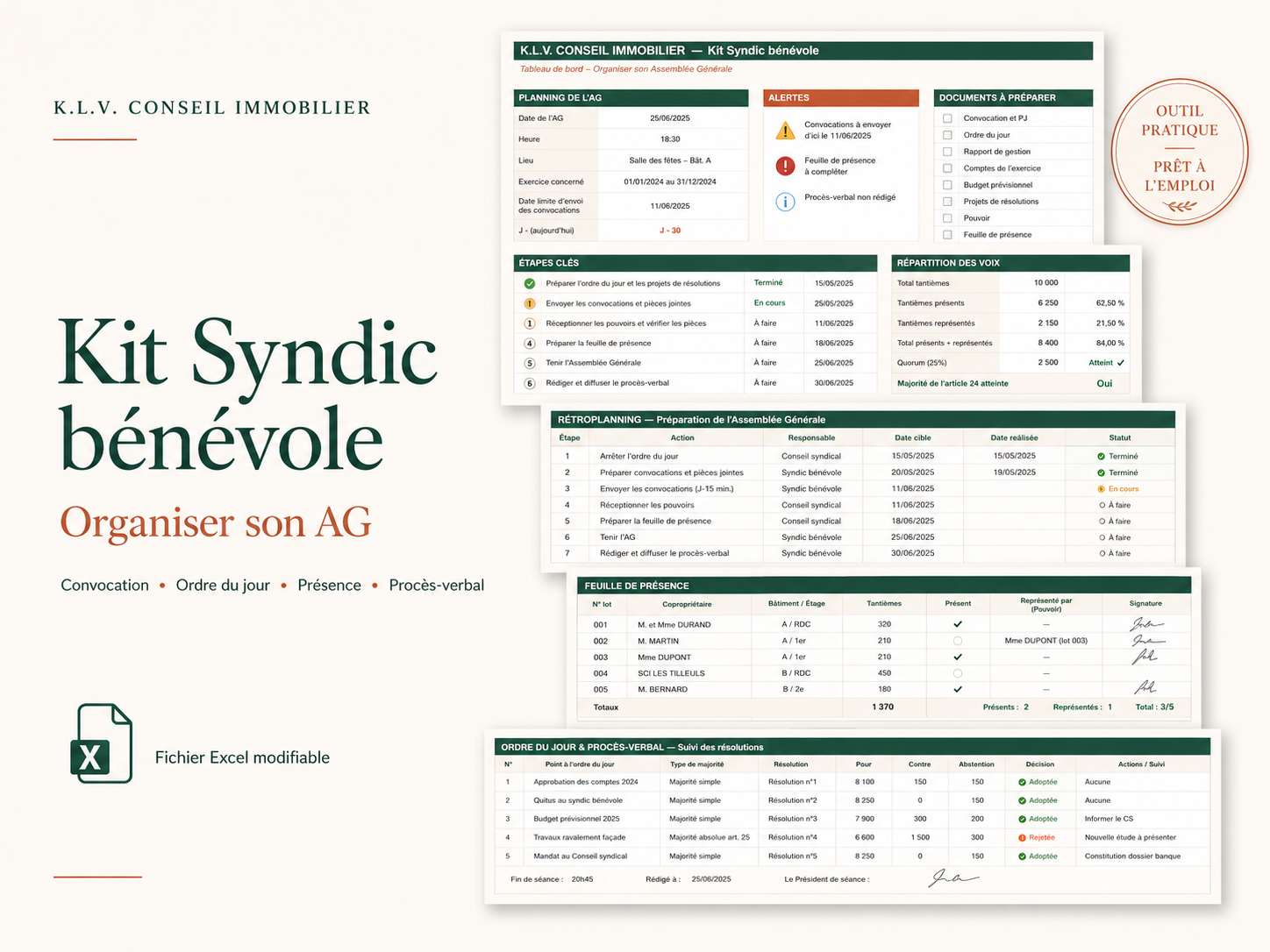Click step circle 3 Réceptionner les pouvoirs
Viewport: 1270px width, 952px height.
(x=530, y=323)
